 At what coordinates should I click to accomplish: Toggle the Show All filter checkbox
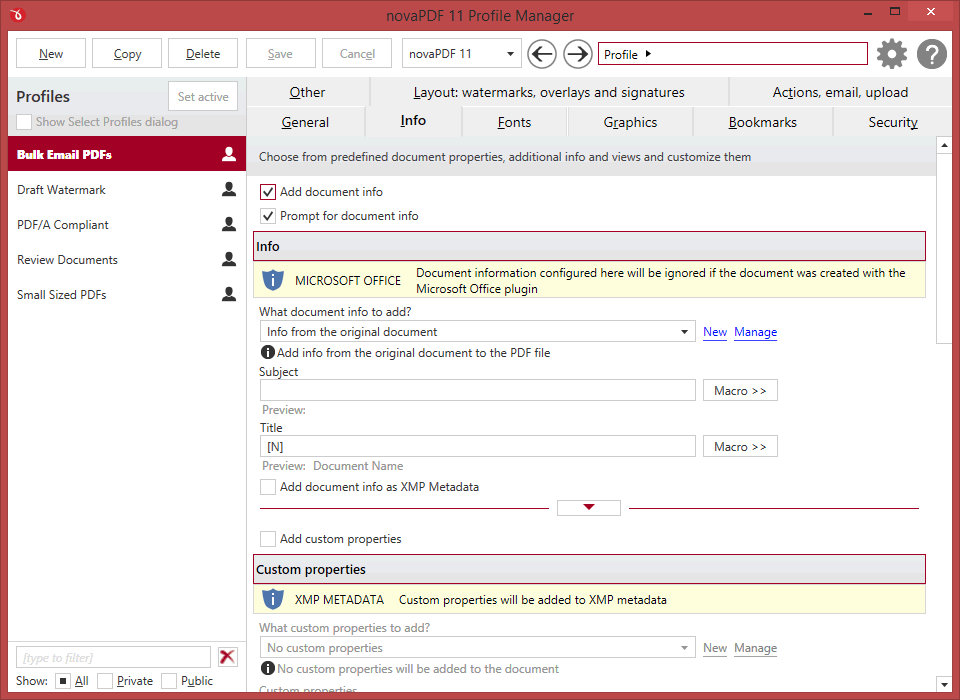tap(62, 680)
